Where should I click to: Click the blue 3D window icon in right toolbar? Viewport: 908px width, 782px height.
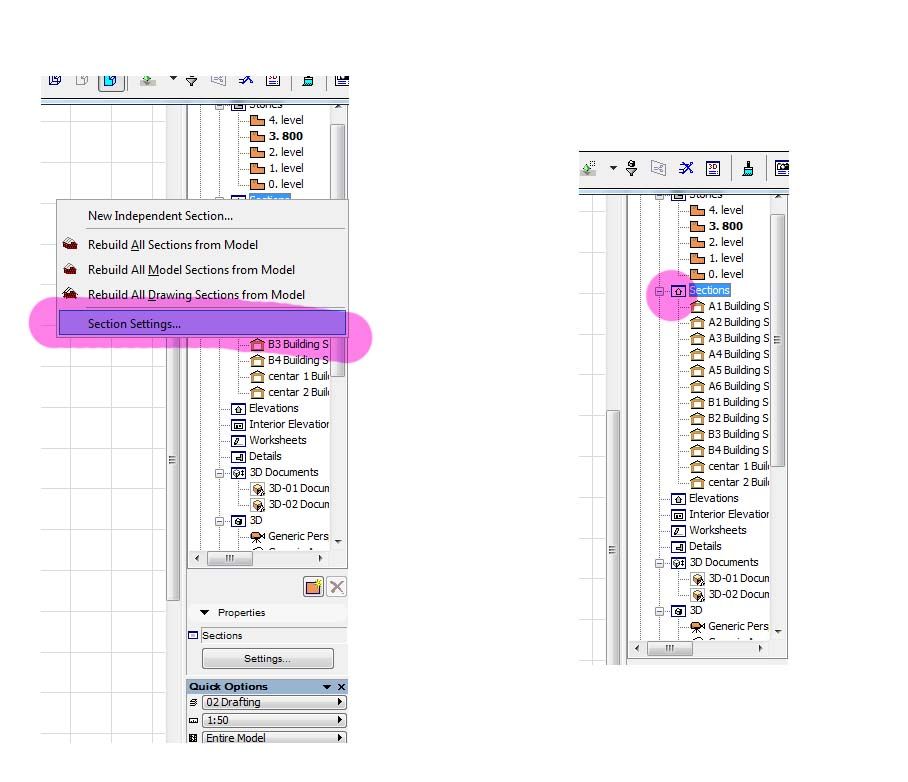(713, 169)
